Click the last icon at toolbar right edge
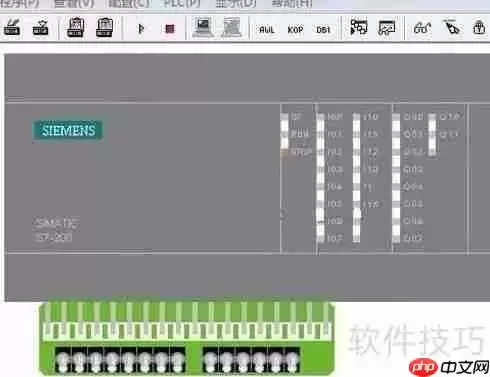 (479, 28)
